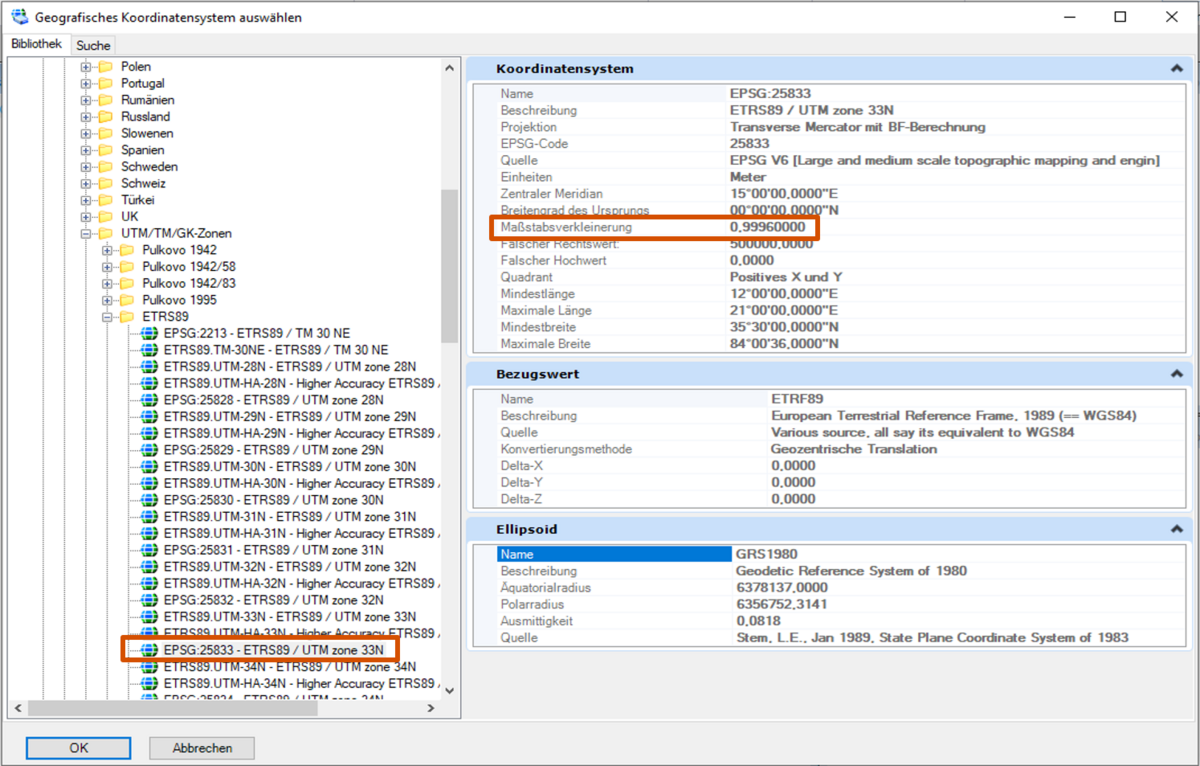The image size is (1200, 766).
Task: Click the globe icon of ETRS89.UTM-28N
Action: [149, 366]
